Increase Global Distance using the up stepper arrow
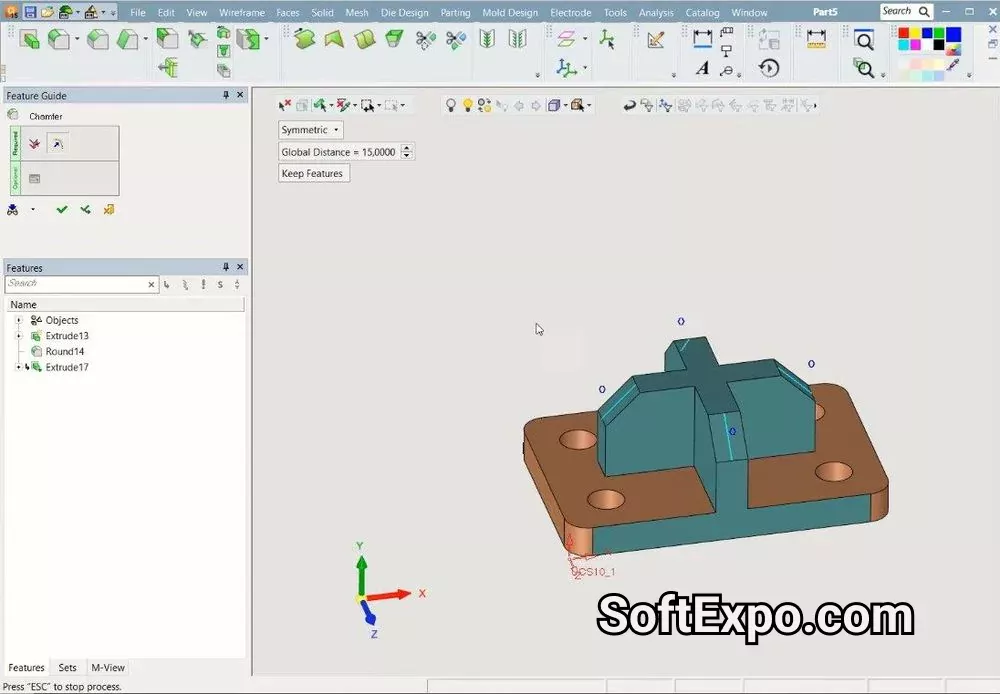The width and height of the screenshot is (1000, 694). [407, 147]
